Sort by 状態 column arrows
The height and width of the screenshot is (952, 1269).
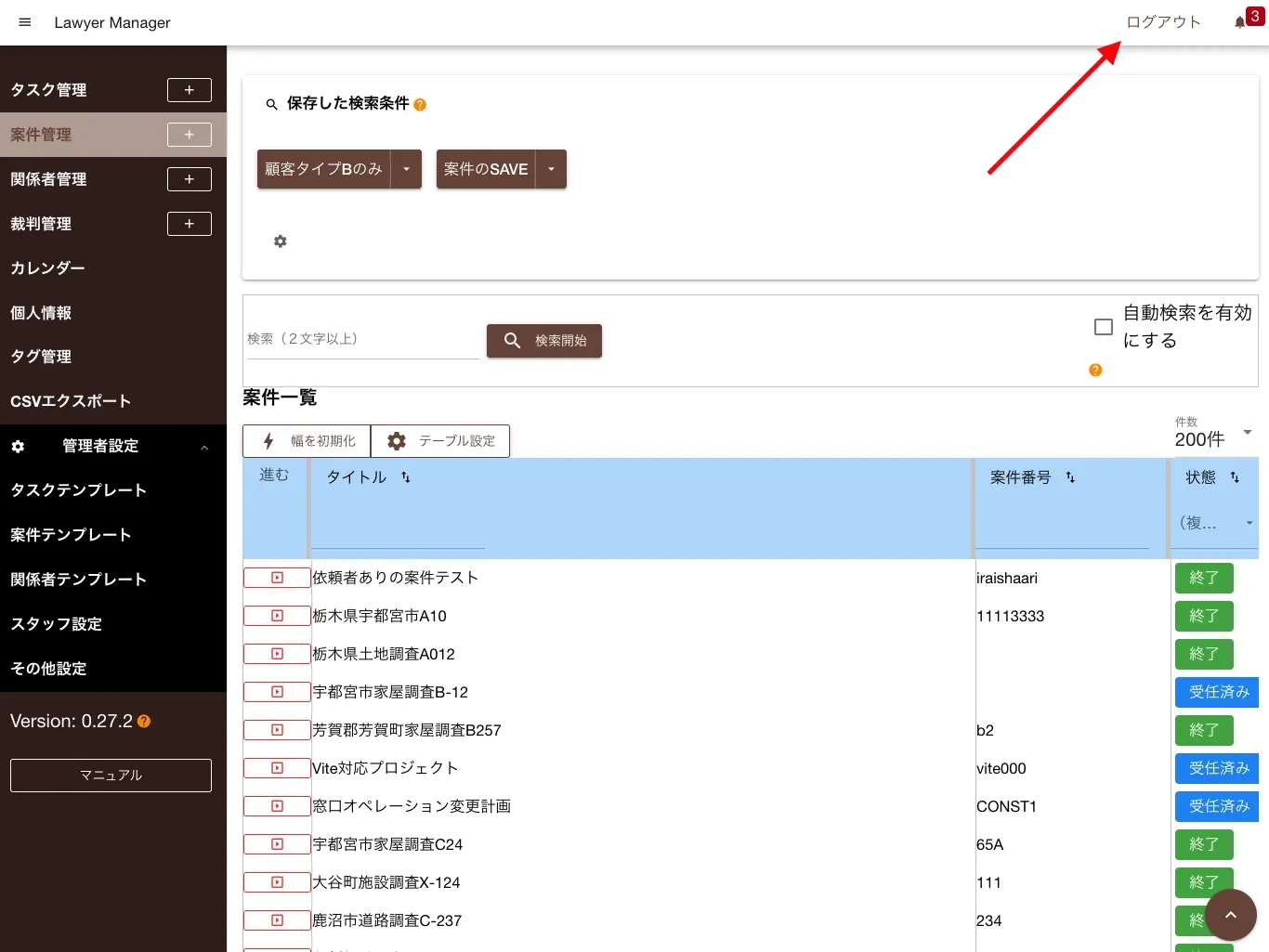click(1235, 477)
